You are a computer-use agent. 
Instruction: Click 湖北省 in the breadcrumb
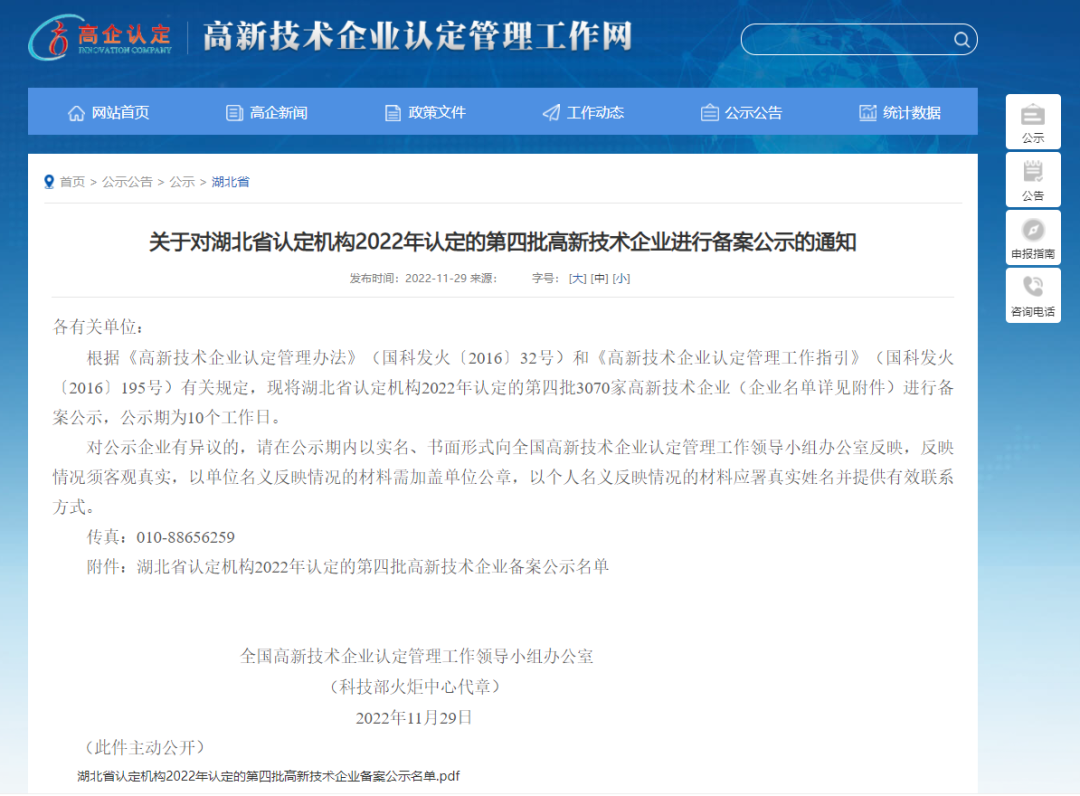click(x=230, y=182)
